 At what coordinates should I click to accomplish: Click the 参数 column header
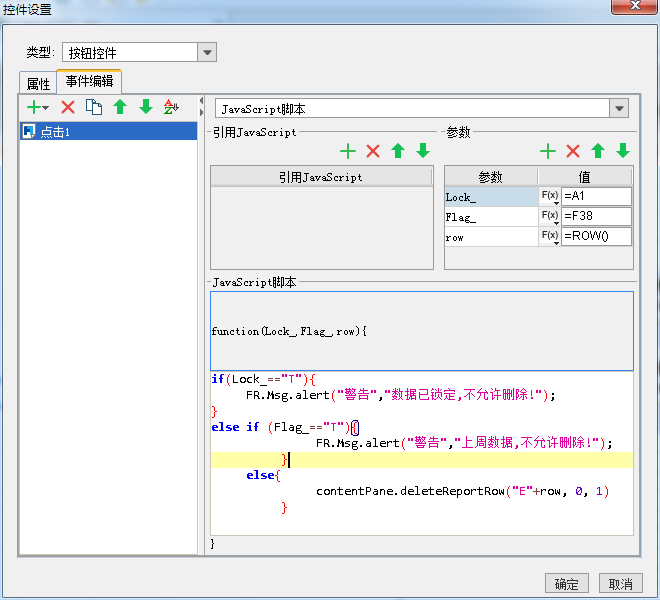tap(491, 177)
